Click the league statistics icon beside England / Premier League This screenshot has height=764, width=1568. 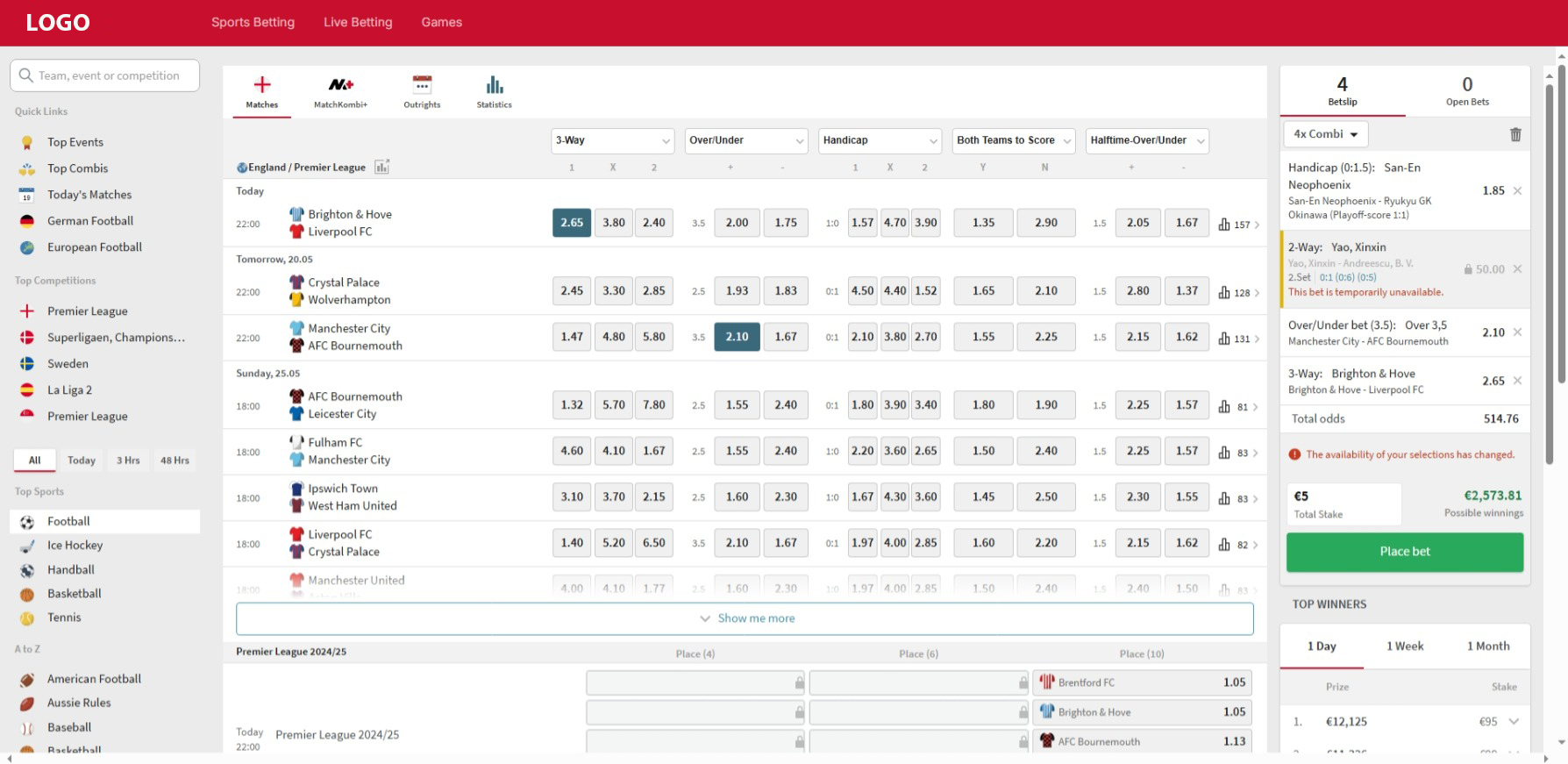tap(382, 167)
